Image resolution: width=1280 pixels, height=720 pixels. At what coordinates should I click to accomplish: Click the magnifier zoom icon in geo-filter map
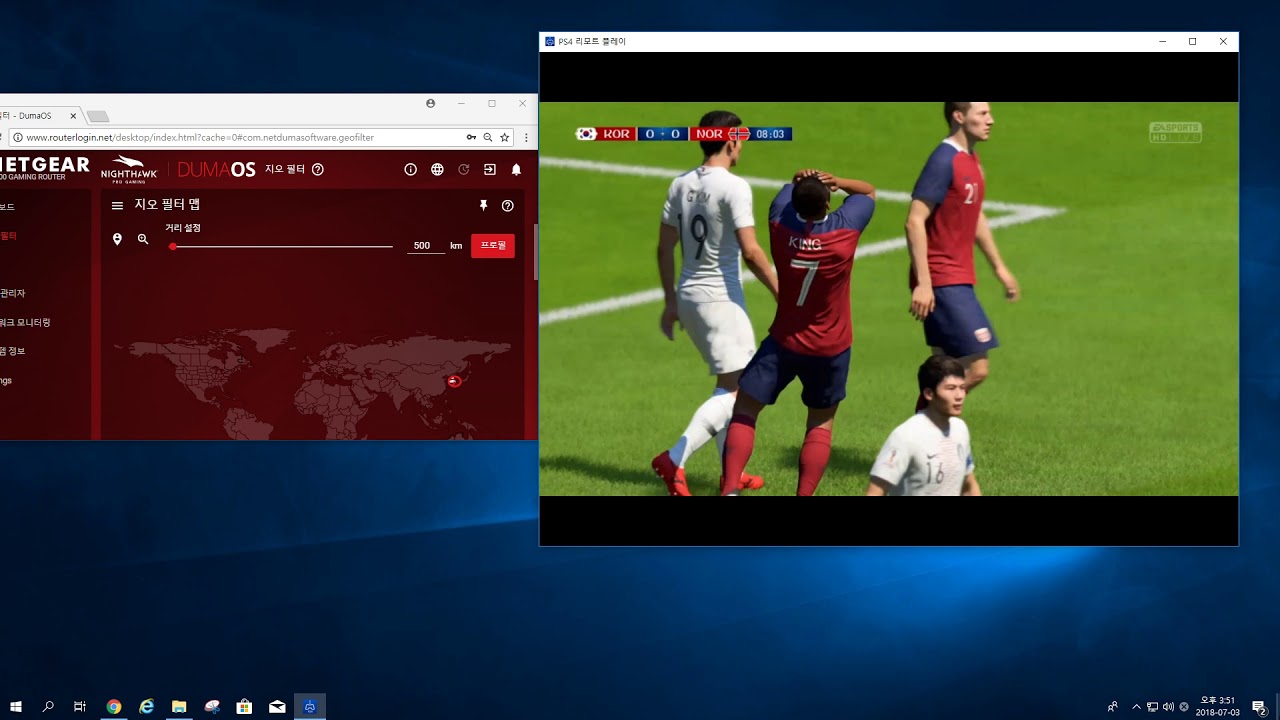[143, 240]
